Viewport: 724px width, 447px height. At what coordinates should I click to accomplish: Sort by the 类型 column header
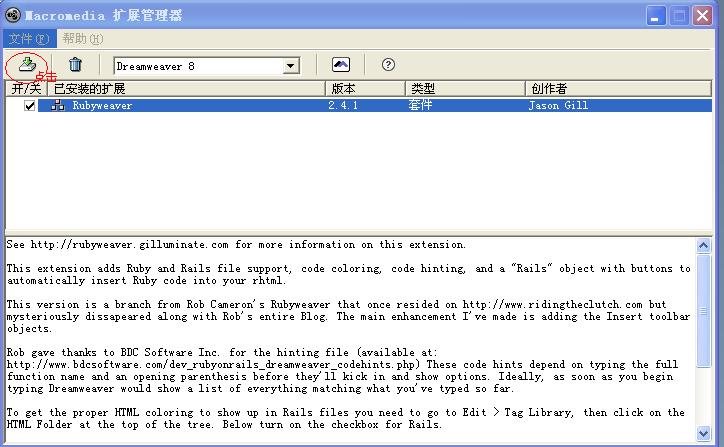(465, 89)
